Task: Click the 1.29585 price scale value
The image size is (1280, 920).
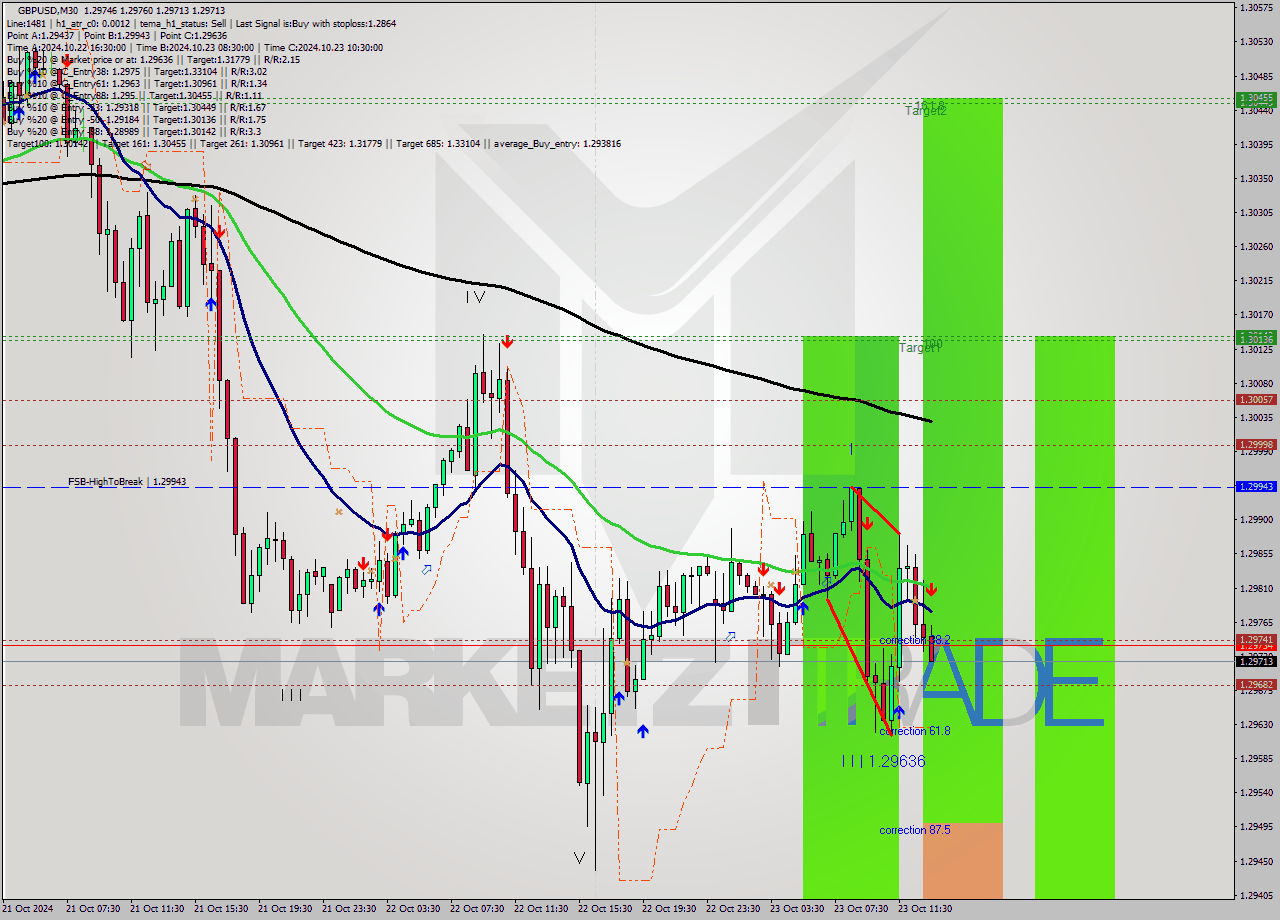Action: 1256,758
